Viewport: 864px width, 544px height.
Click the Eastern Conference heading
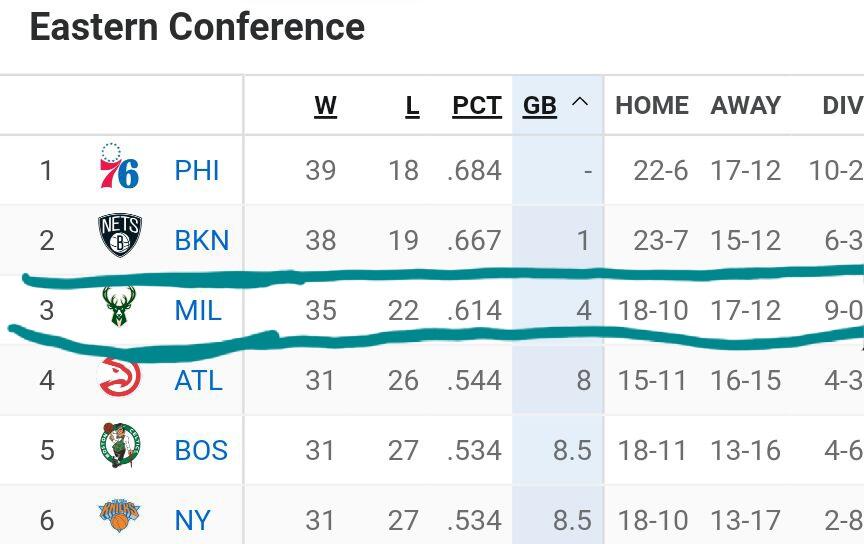[197, 27]
